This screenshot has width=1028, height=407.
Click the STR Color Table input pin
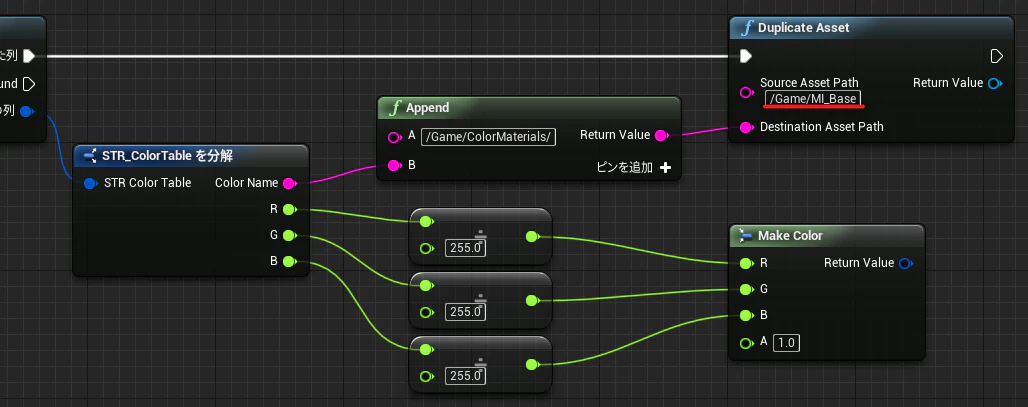(x=90, y=184)
